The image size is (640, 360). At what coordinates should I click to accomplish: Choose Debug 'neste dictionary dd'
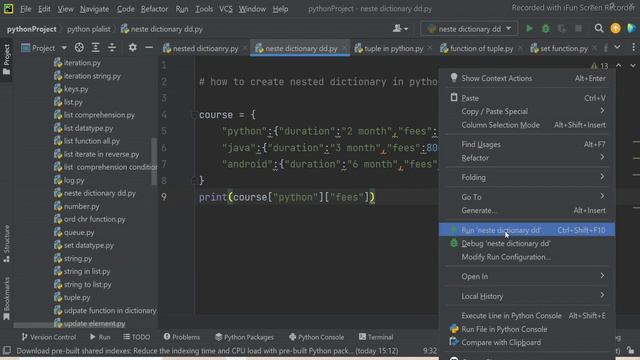pos(527,243)
